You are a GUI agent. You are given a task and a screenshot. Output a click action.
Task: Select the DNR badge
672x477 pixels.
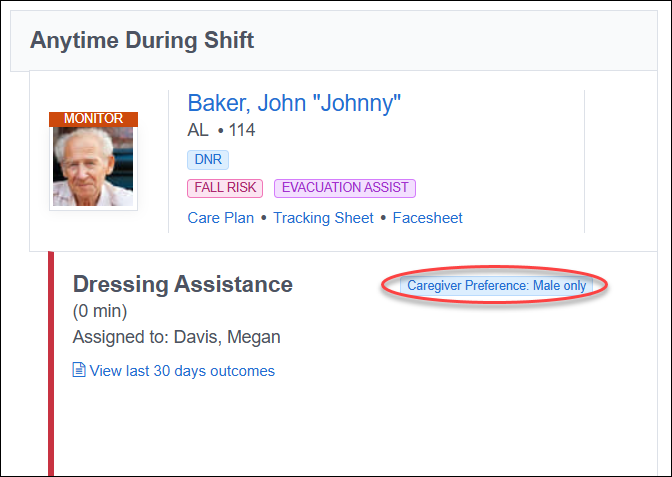click(x=208, y=159)
